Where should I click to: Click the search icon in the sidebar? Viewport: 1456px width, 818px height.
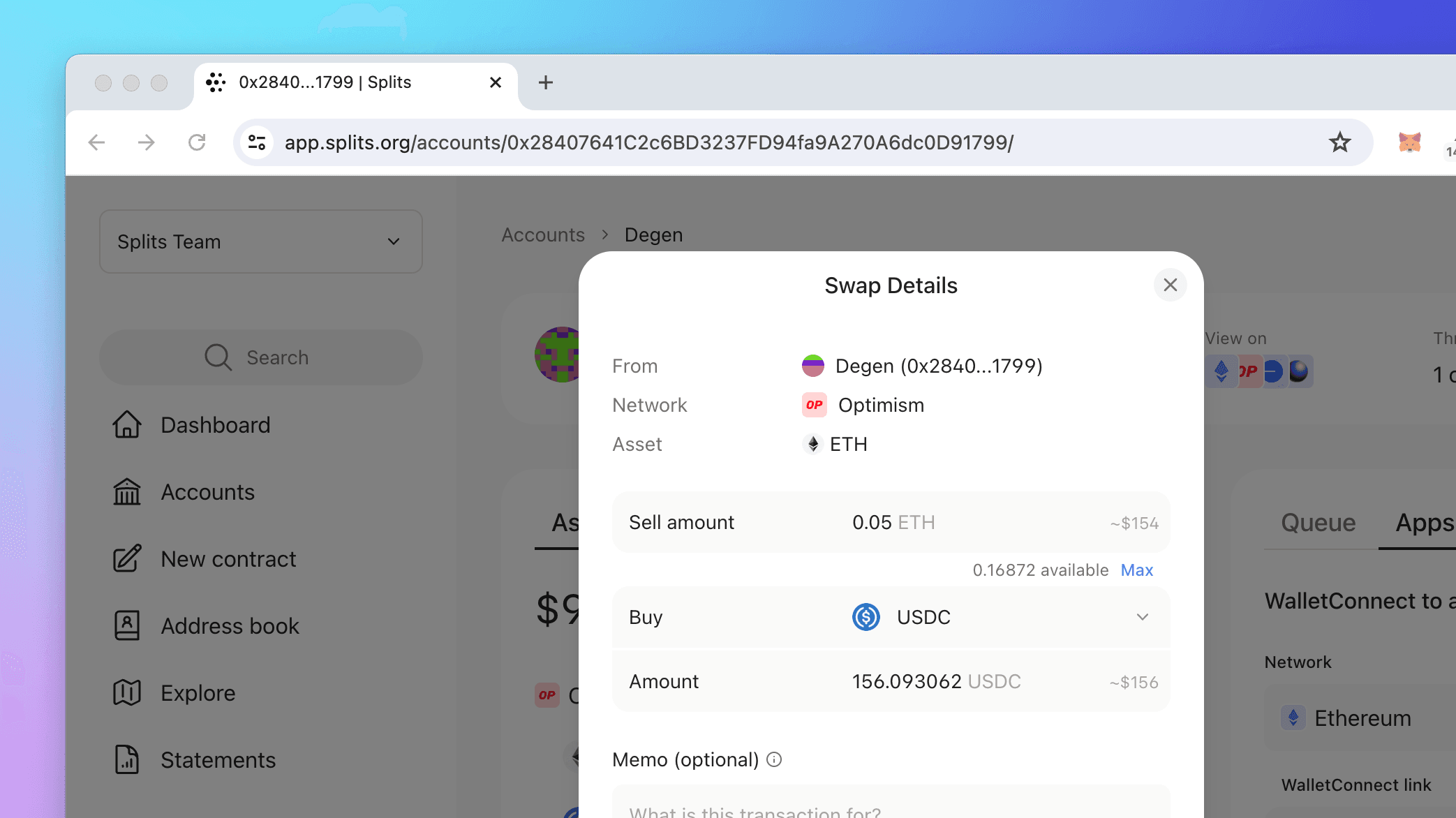pyautogui.click(x=217, y=357)
